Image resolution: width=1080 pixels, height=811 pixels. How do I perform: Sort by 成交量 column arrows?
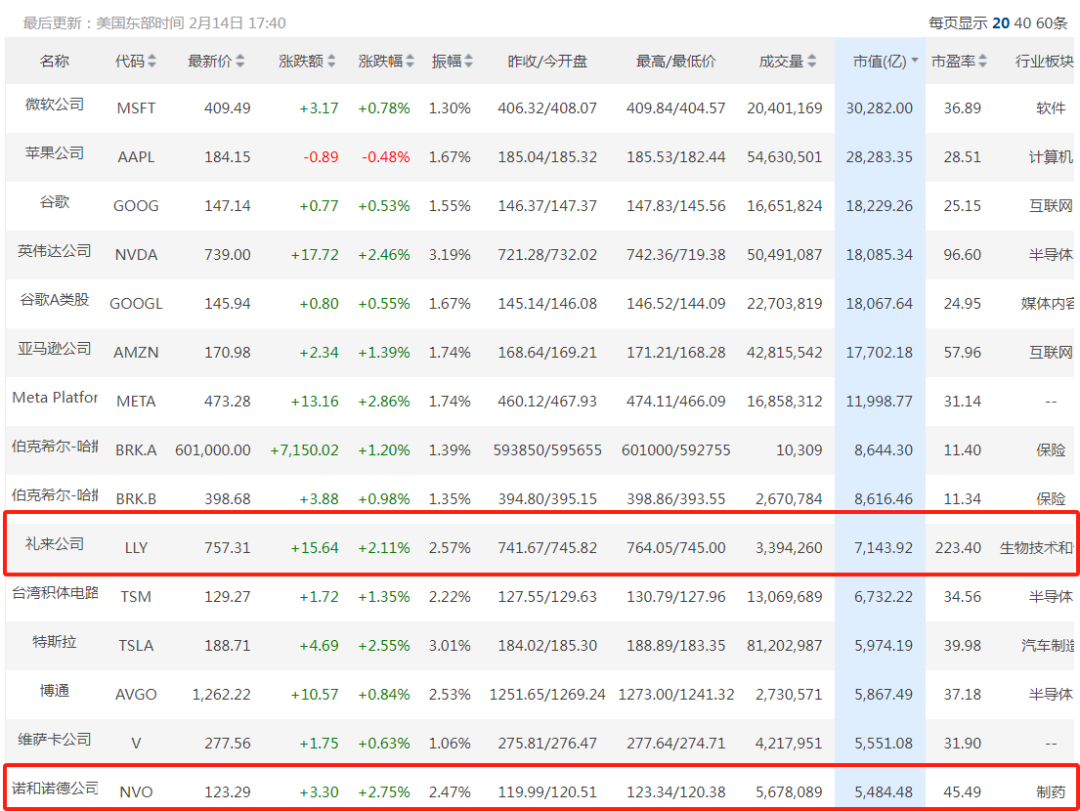click(811, 61)
